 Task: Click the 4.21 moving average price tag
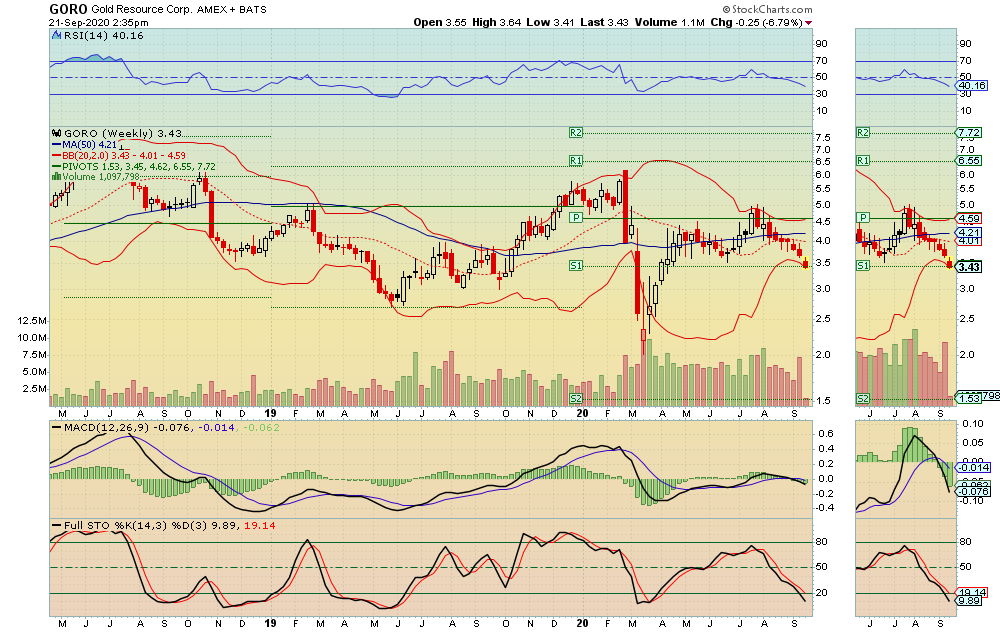click(x=969, y=232)
